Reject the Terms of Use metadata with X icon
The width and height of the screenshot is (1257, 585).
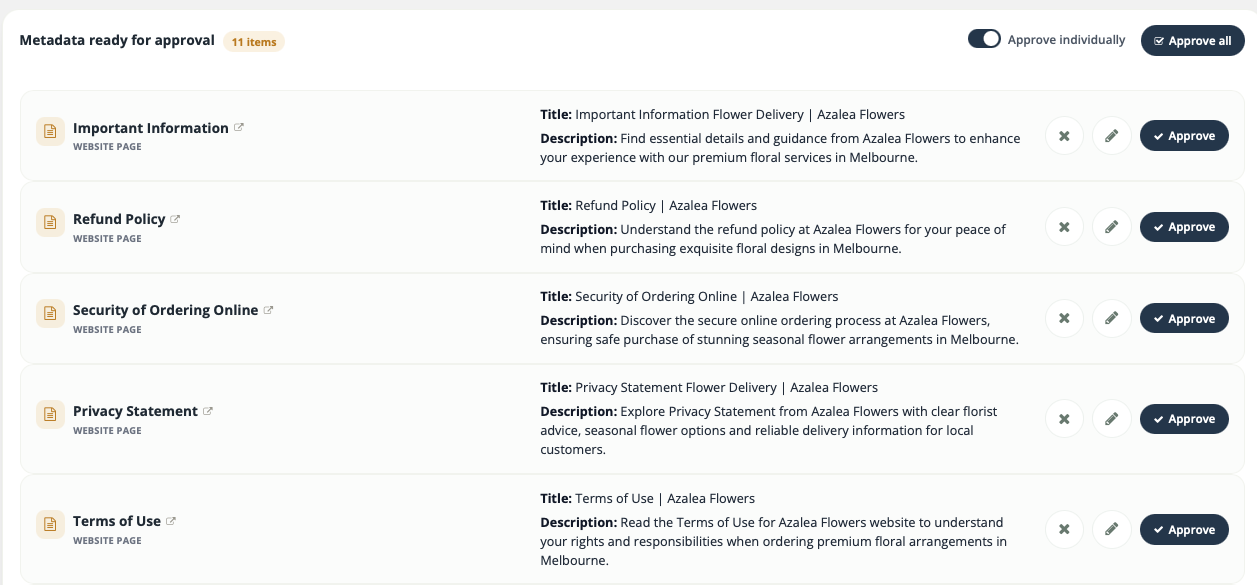(x=1064, y=530)
